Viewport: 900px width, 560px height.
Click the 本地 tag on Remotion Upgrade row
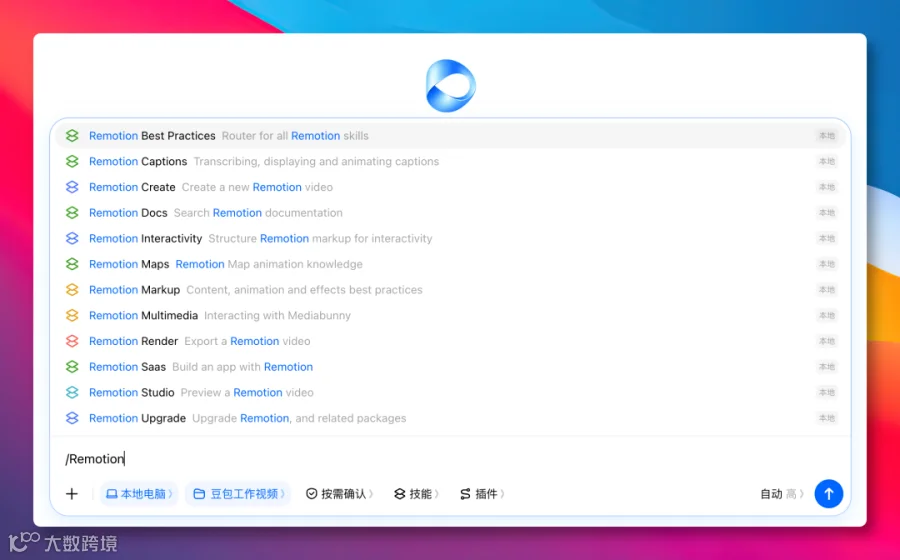point(827,418)
